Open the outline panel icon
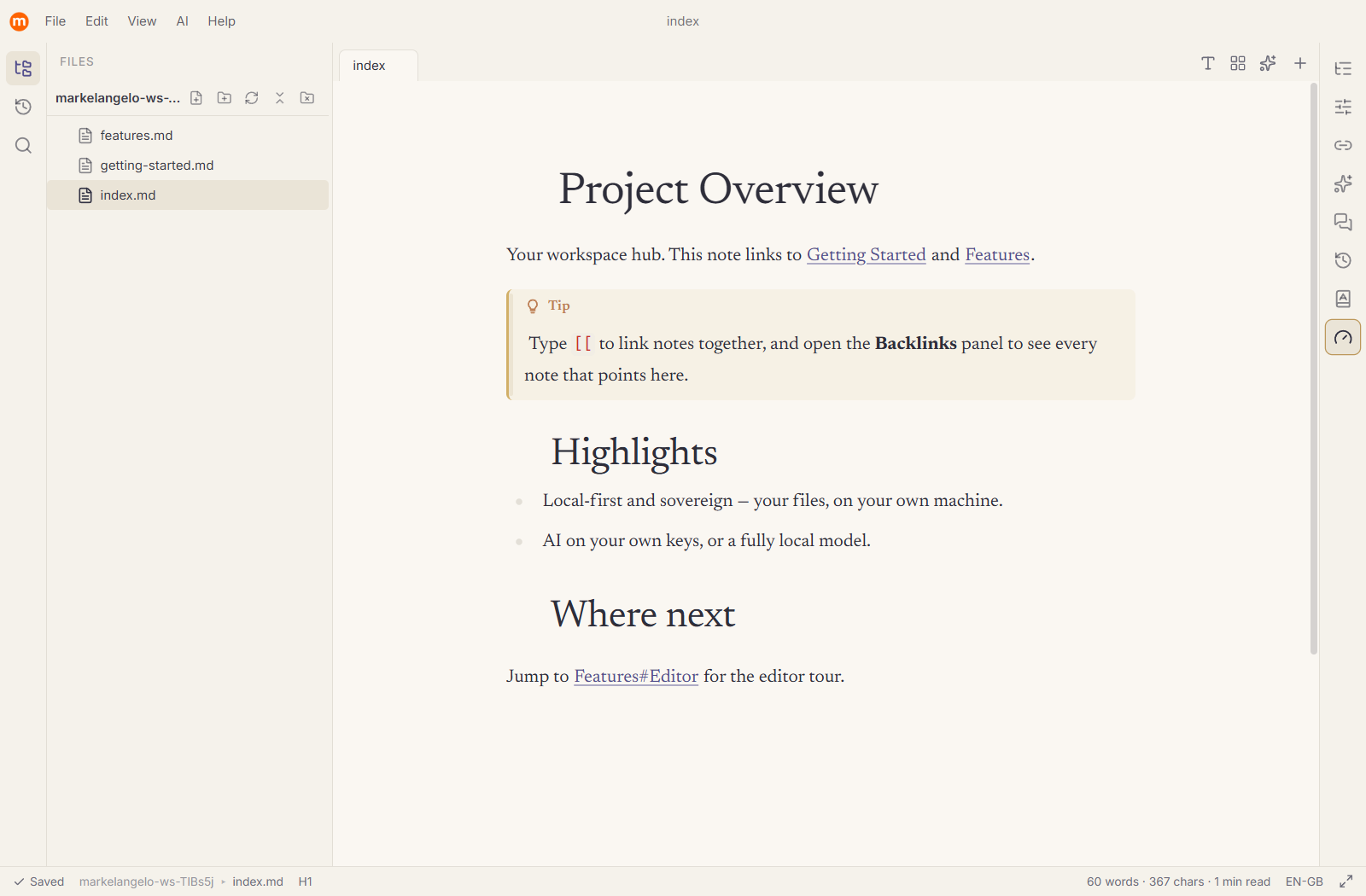The height and width of the screenshot is (896, 1366). click(x=1343, y=68)
